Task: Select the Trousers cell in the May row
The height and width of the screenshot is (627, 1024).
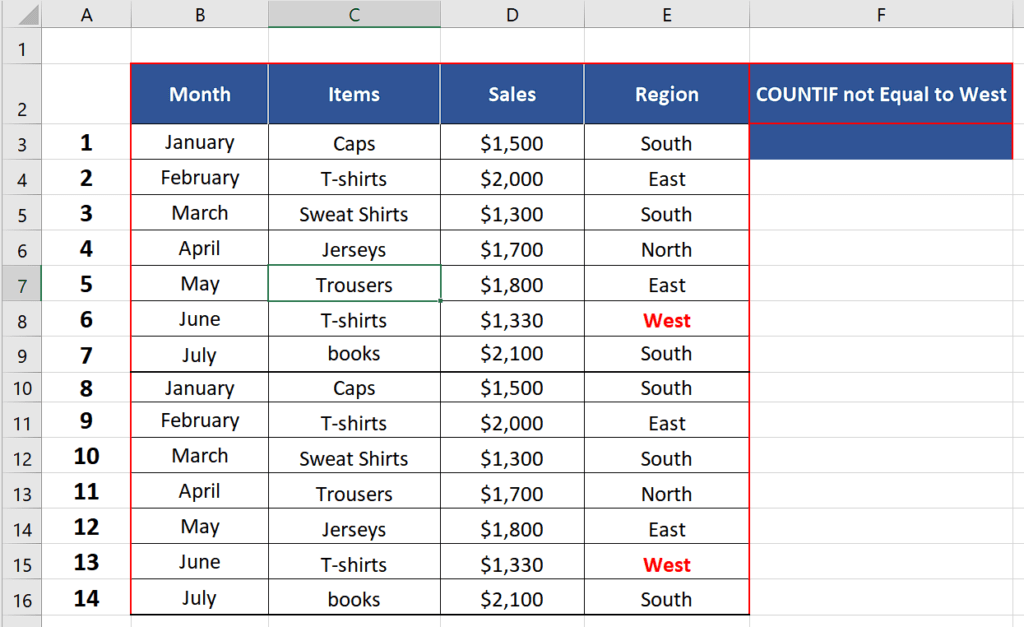Action: coord(353,283)
